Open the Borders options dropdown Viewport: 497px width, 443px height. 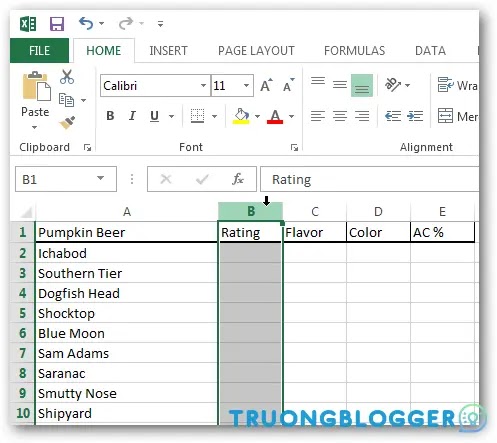click(214, 116)
